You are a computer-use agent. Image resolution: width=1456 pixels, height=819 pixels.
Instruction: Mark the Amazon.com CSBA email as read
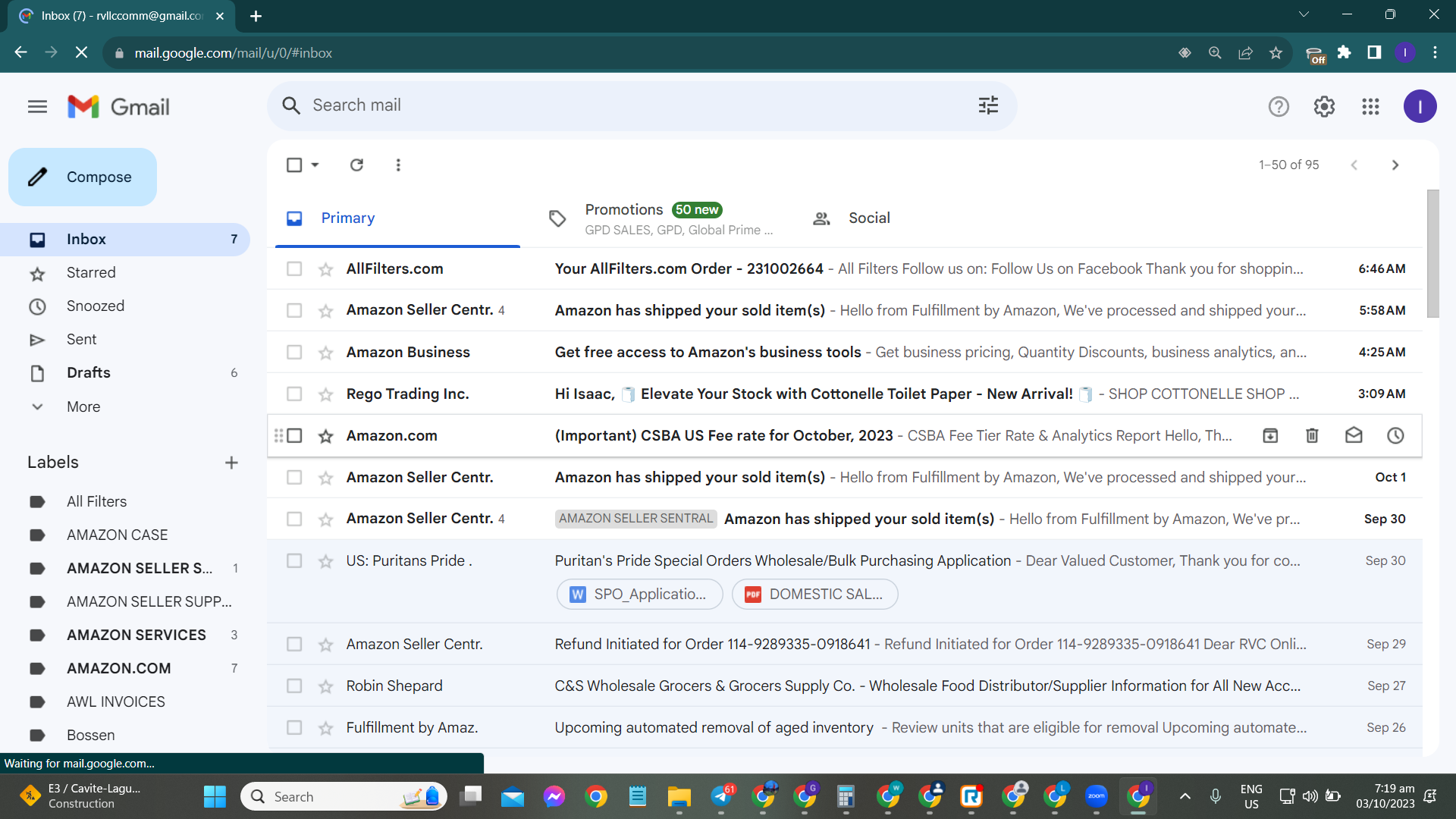coord(1354,435)
